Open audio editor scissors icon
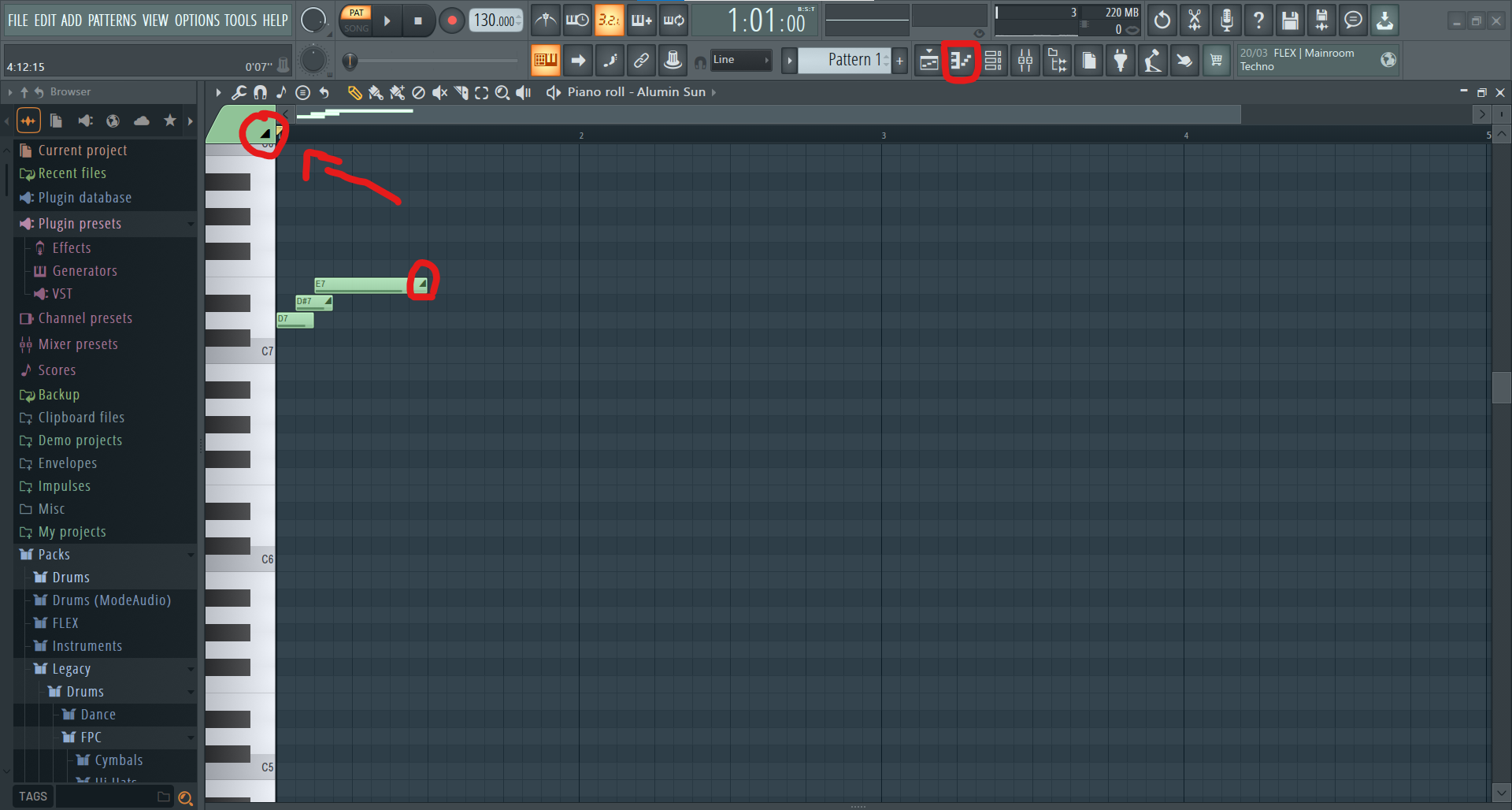 click(x=1195, y=20)
